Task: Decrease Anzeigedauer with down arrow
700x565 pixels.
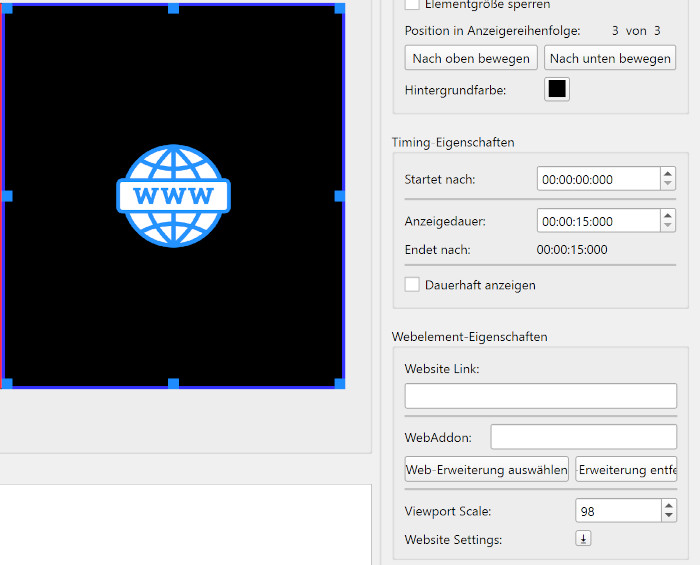Action: click(668, 226)
